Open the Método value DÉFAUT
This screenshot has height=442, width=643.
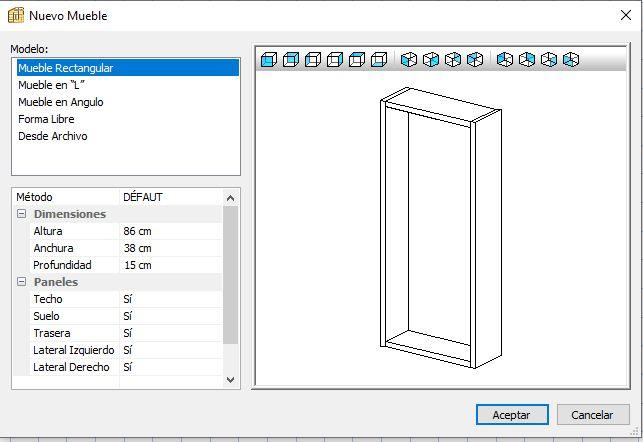171,197
